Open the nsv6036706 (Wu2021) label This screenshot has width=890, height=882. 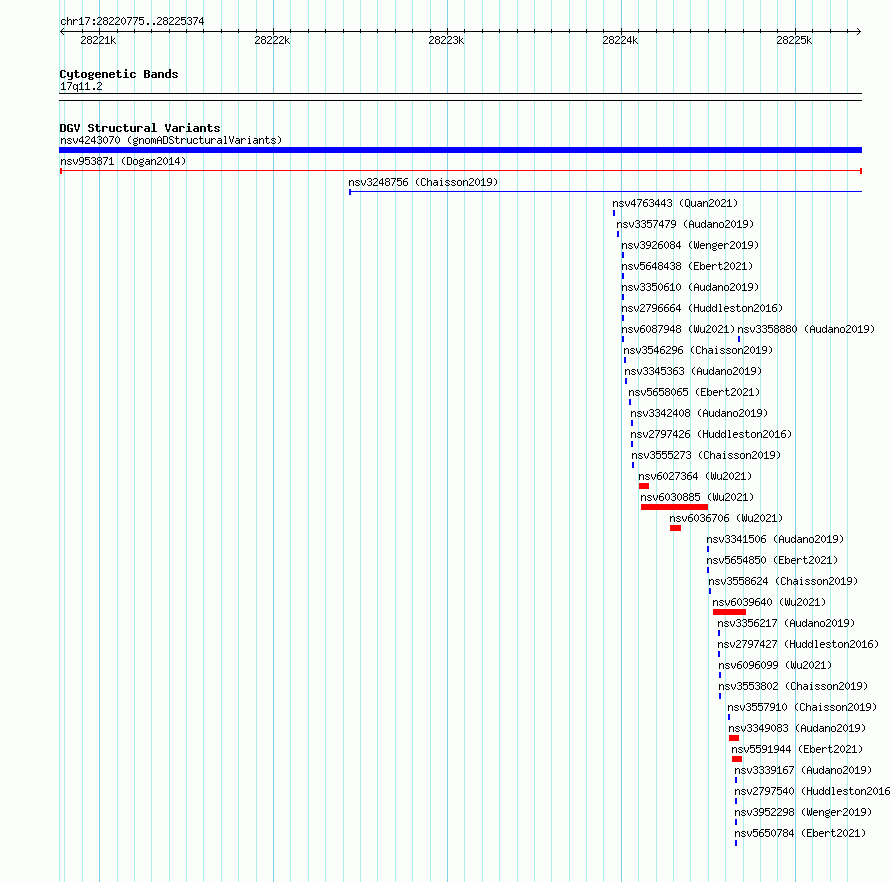[726, 518]
